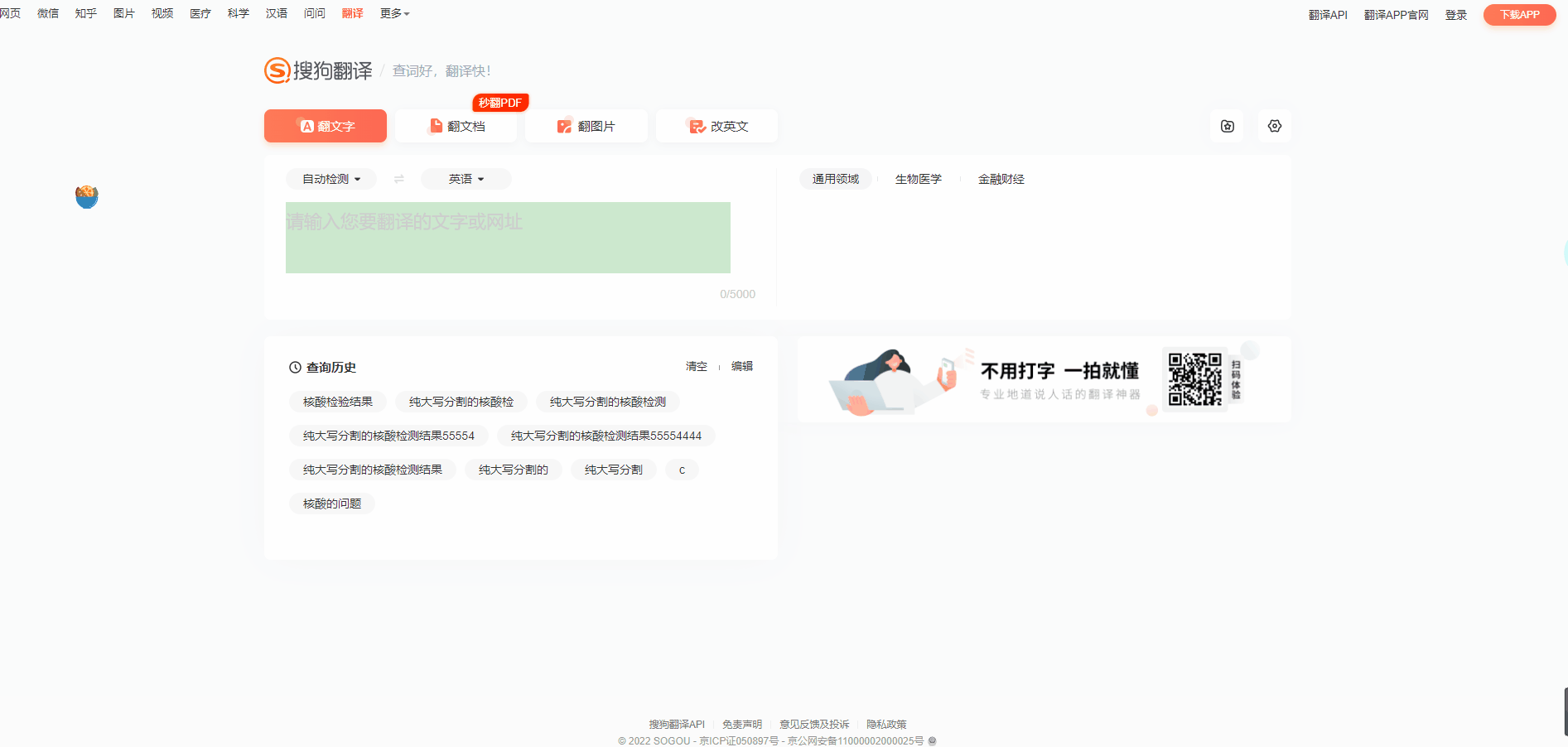Open the 翻译API link
The image size is (1568, 747).
[x=1328, y=15]
